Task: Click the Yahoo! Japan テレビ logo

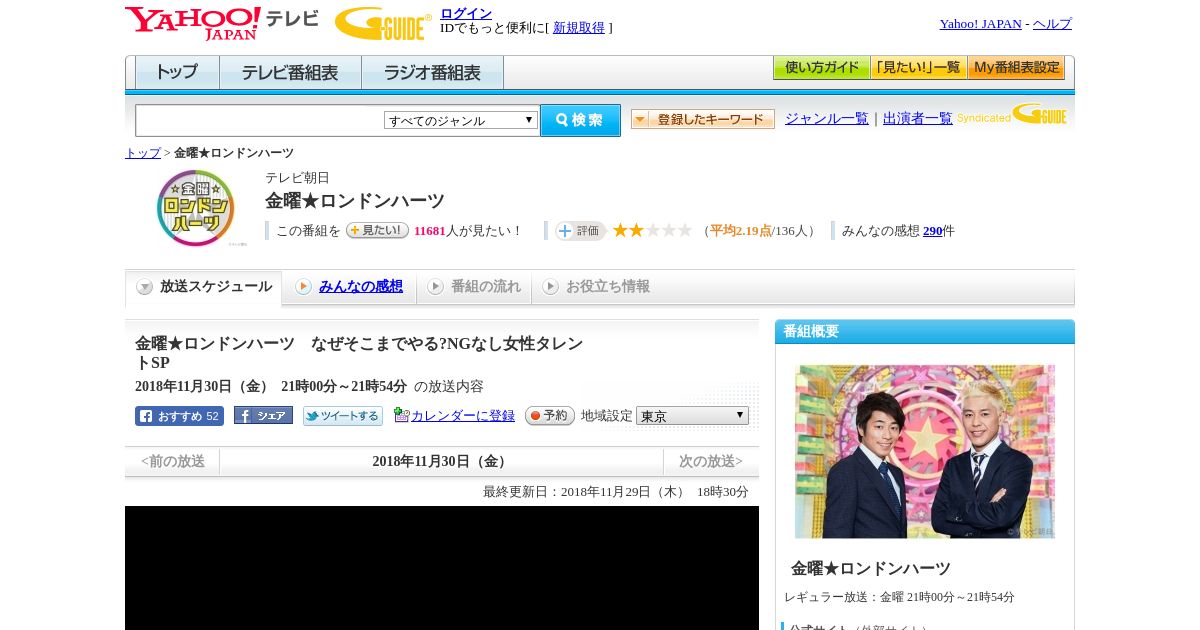Action: pyautogui.click(x=221, y=22)
